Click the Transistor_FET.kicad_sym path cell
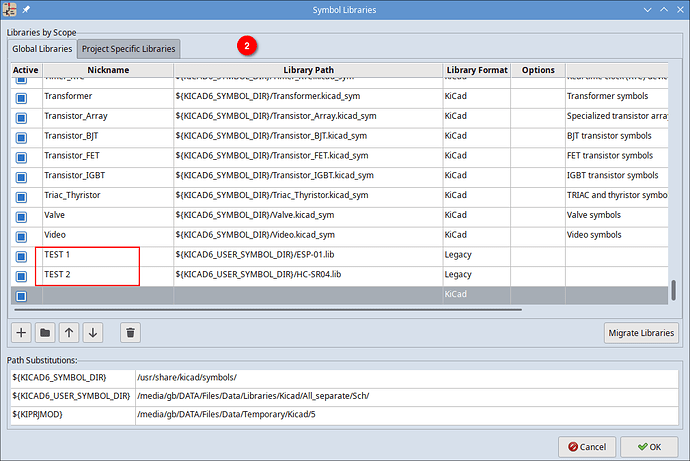Image resolution: width=690 pixels, height=461 pixels. click(x=308, y=156)
